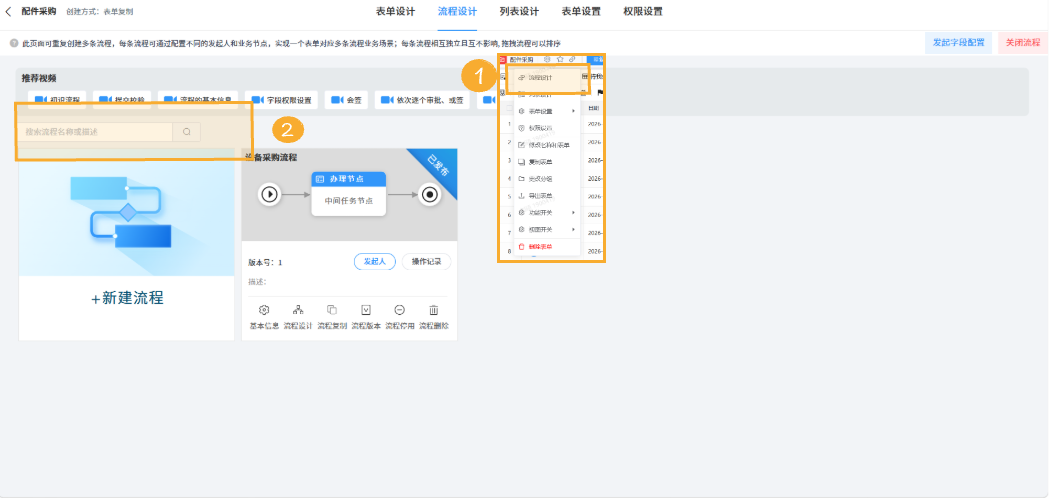This screenshot has height=498, width=1049.
Task: Open the 表单设置 tab
Action: click(581, 12)
